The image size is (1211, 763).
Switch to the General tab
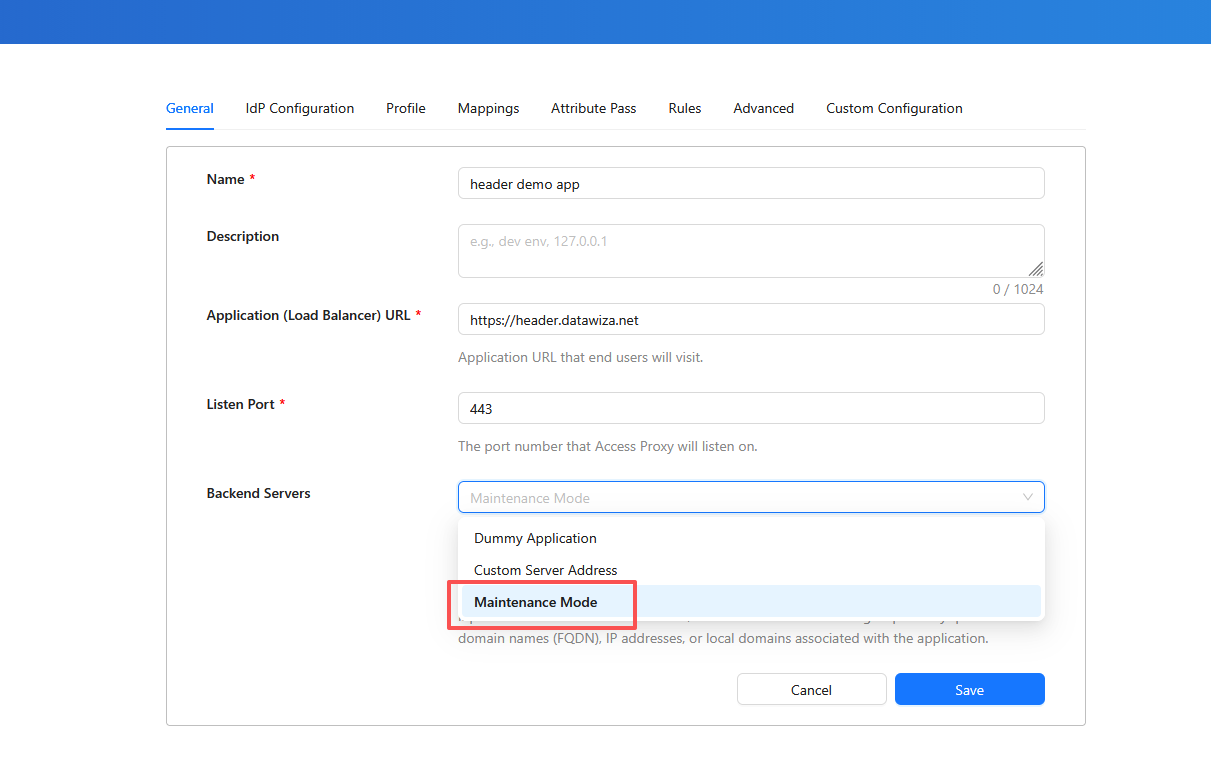(189, 108)
